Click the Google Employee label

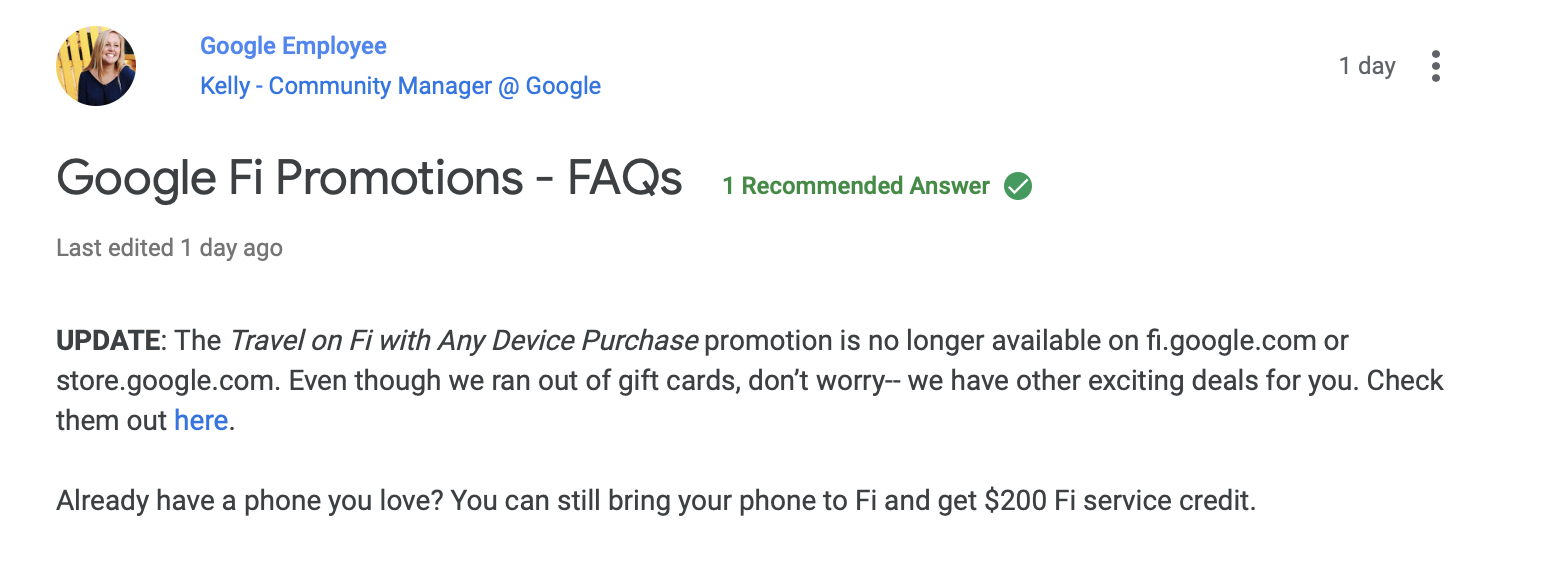293,46
